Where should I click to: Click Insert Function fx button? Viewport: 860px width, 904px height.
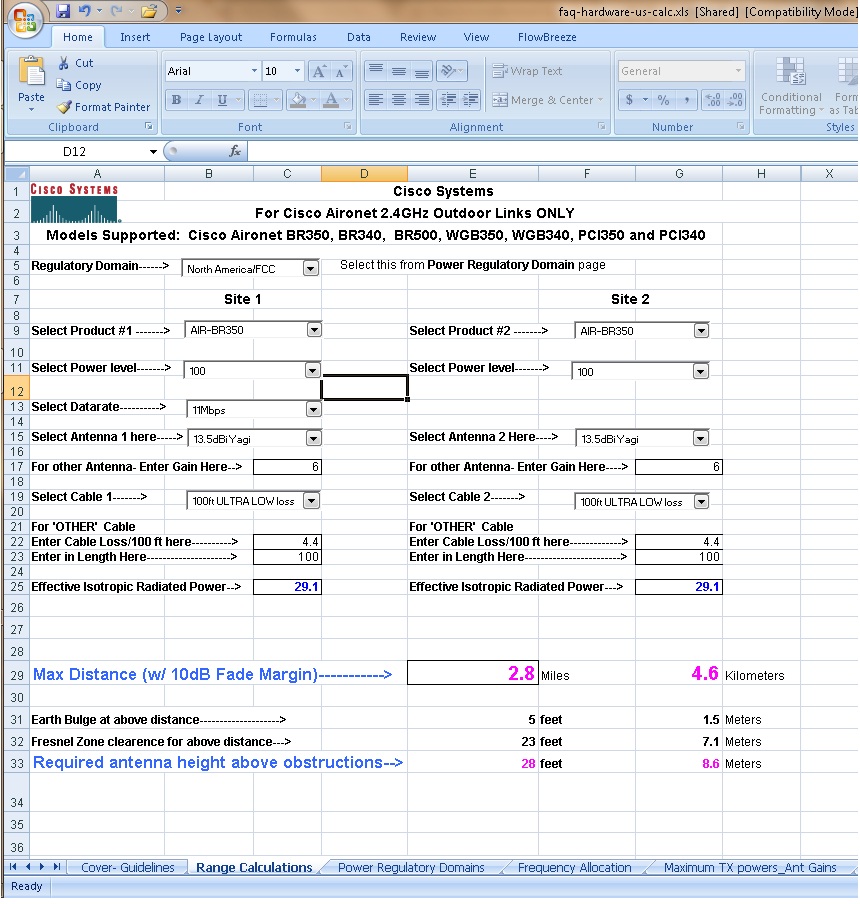click(235, 151)
